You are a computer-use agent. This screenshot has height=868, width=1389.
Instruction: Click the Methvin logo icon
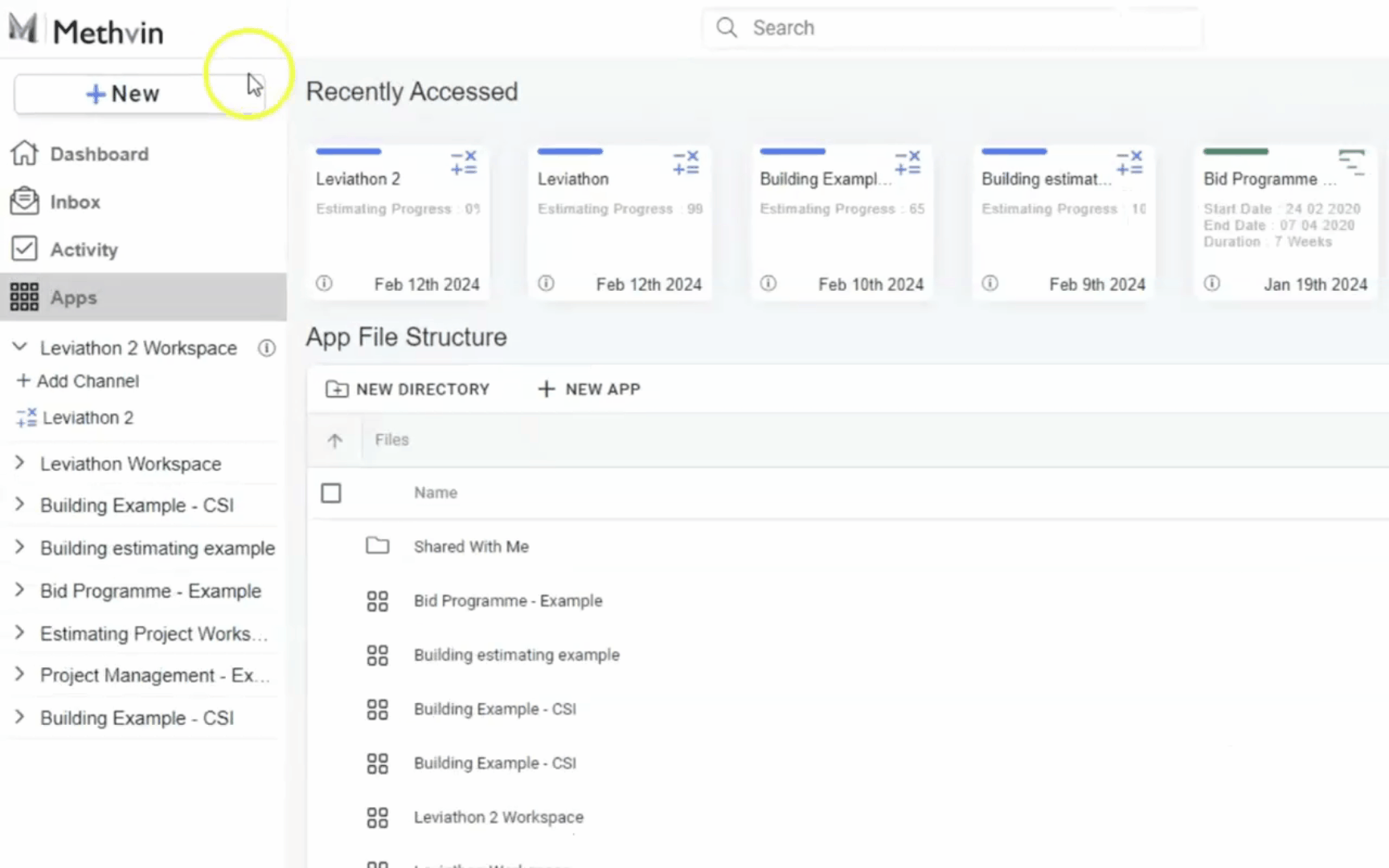pyautogui.click(x=23, y=28)
